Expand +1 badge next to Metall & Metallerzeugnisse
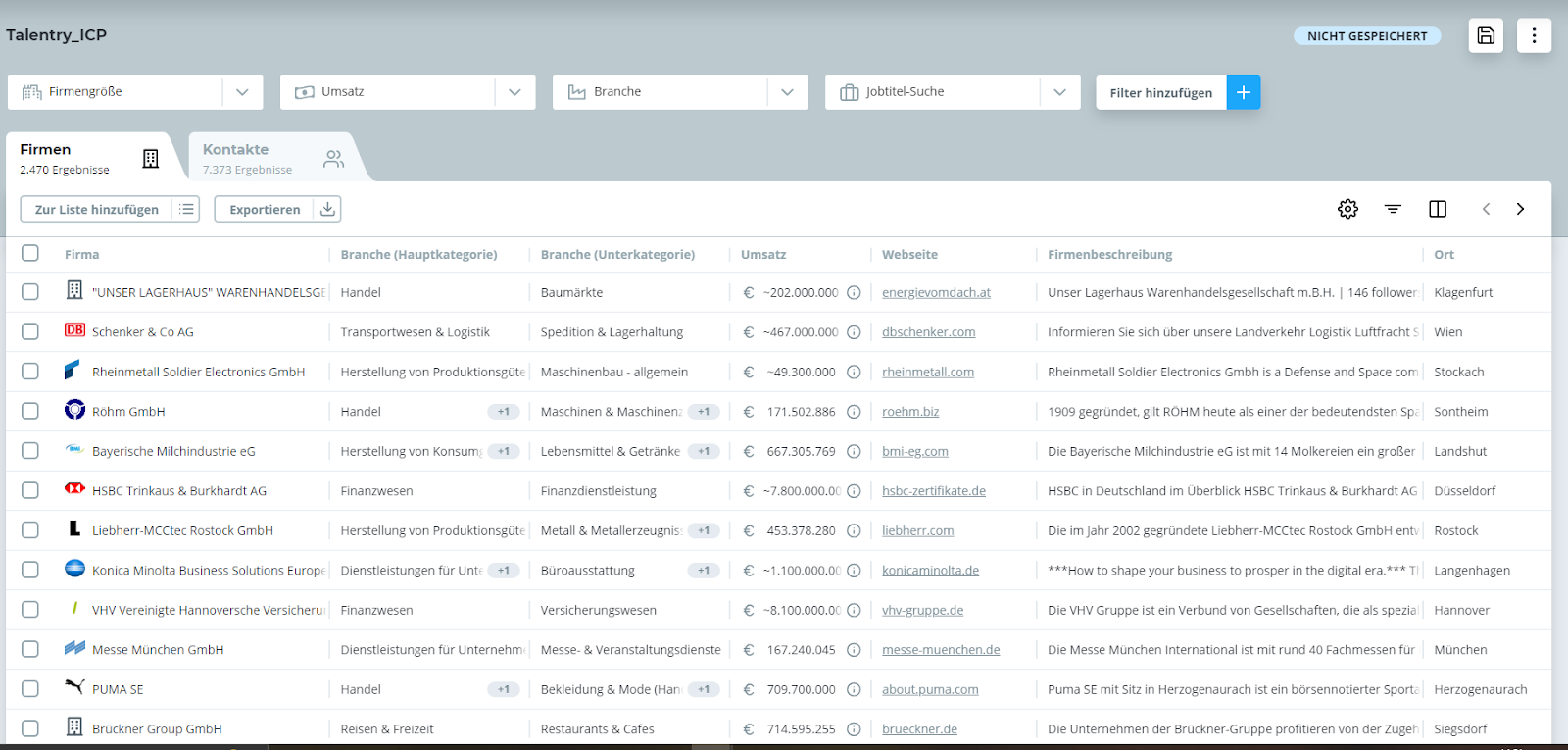The image size is (1568, 750). pyautogui.click(x=704, y=530)
